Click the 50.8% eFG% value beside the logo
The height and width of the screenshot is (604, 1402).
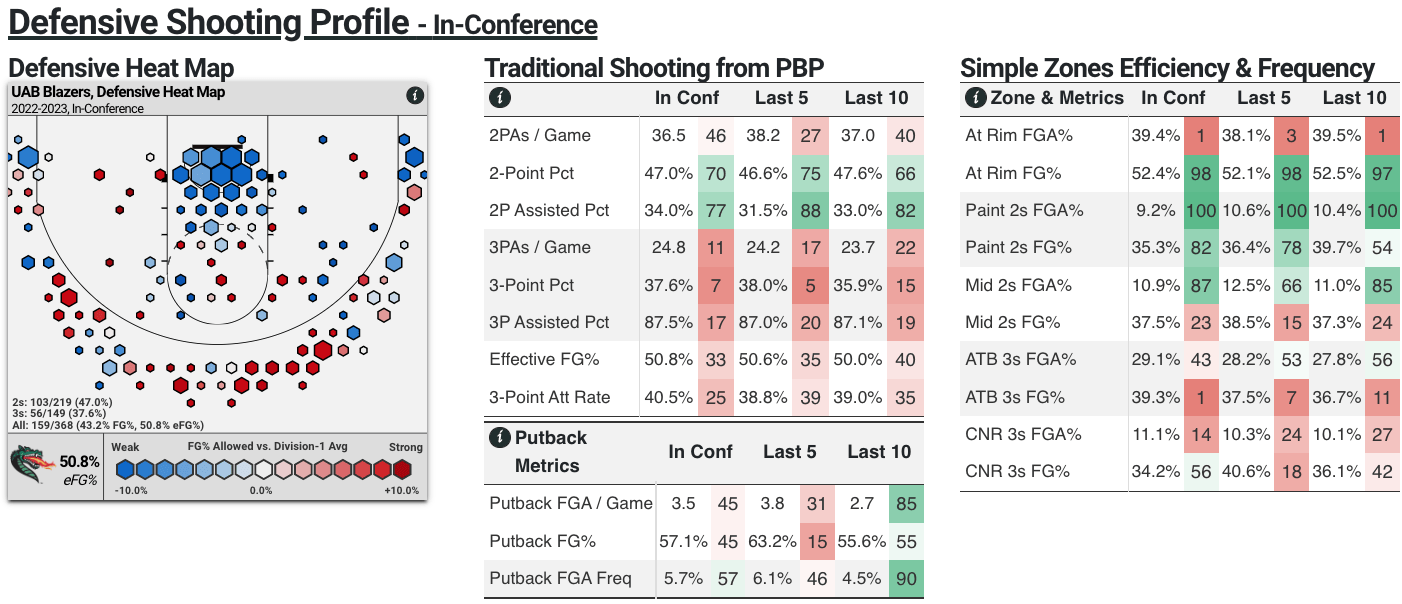[x=79, y=462]
